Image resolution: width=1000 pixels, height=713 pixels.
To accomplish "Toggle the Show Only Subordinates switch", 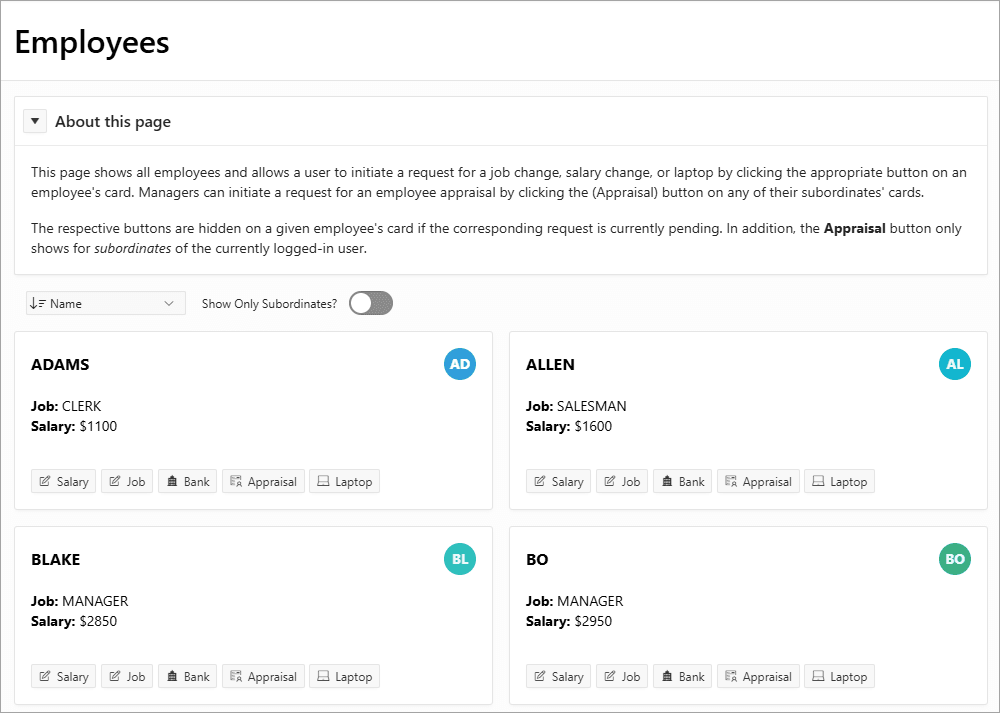I will click(371, 303).
